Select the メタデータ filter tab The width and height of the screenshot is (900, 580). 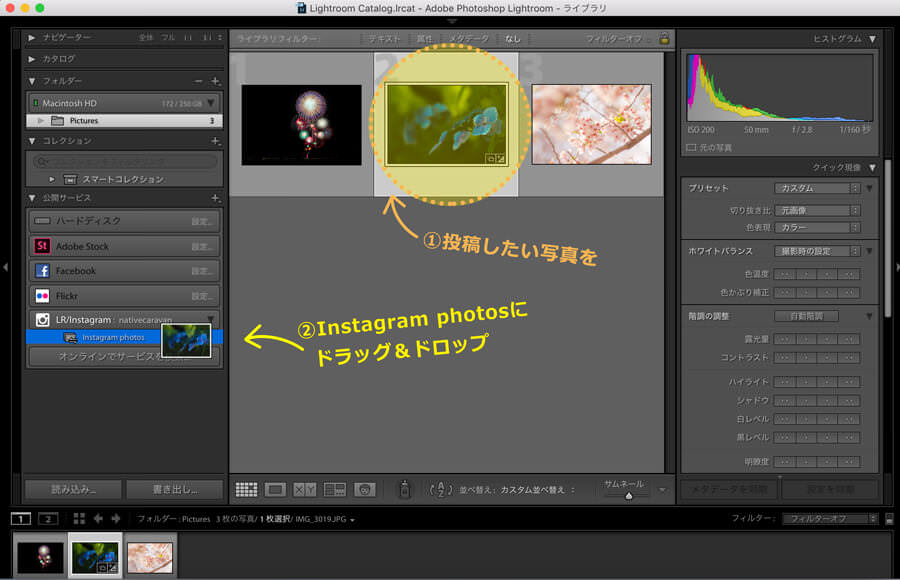pos(468,39)
